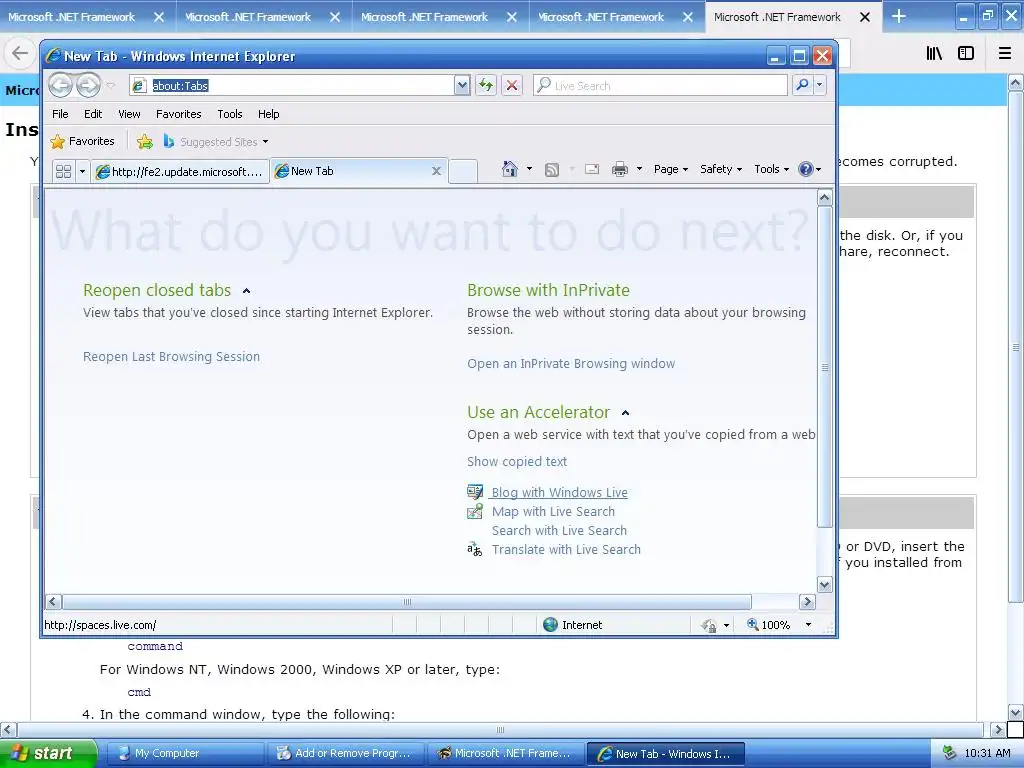Click the green Refresh button in IE

click(486, 86)
